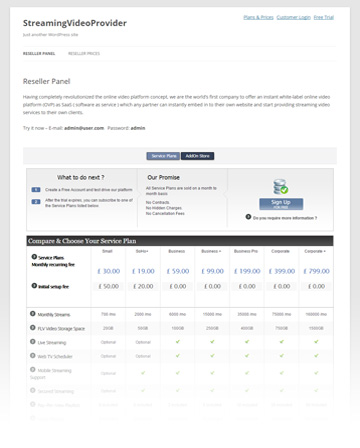The width and height of the screenshot is (360, 448).
Task: Click the Web TV Scheduler 'Optional' in SoHo+ column
Action: tap(143, 356)
